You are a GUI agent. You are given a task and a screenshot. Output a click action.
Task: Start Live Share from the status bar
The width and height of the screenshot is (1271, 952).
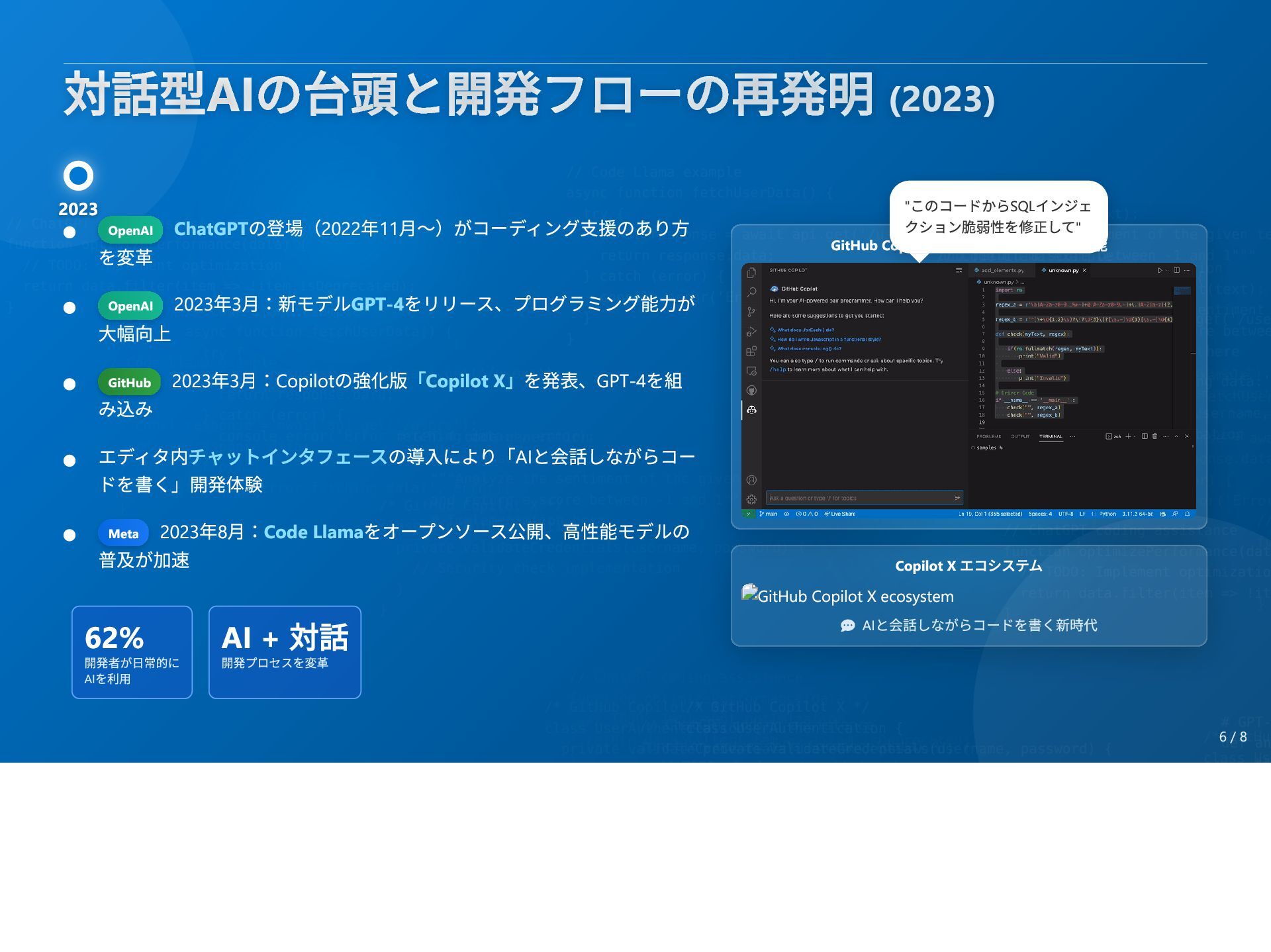(840, 514)
